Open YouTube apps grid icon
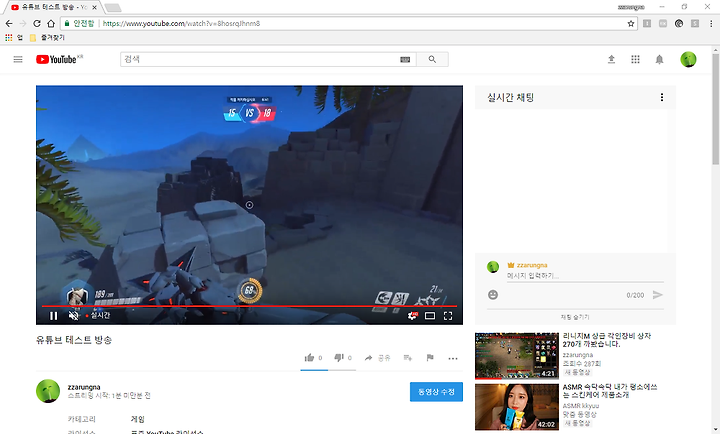The width and height of the screenshot is (720, 434). 635,59
